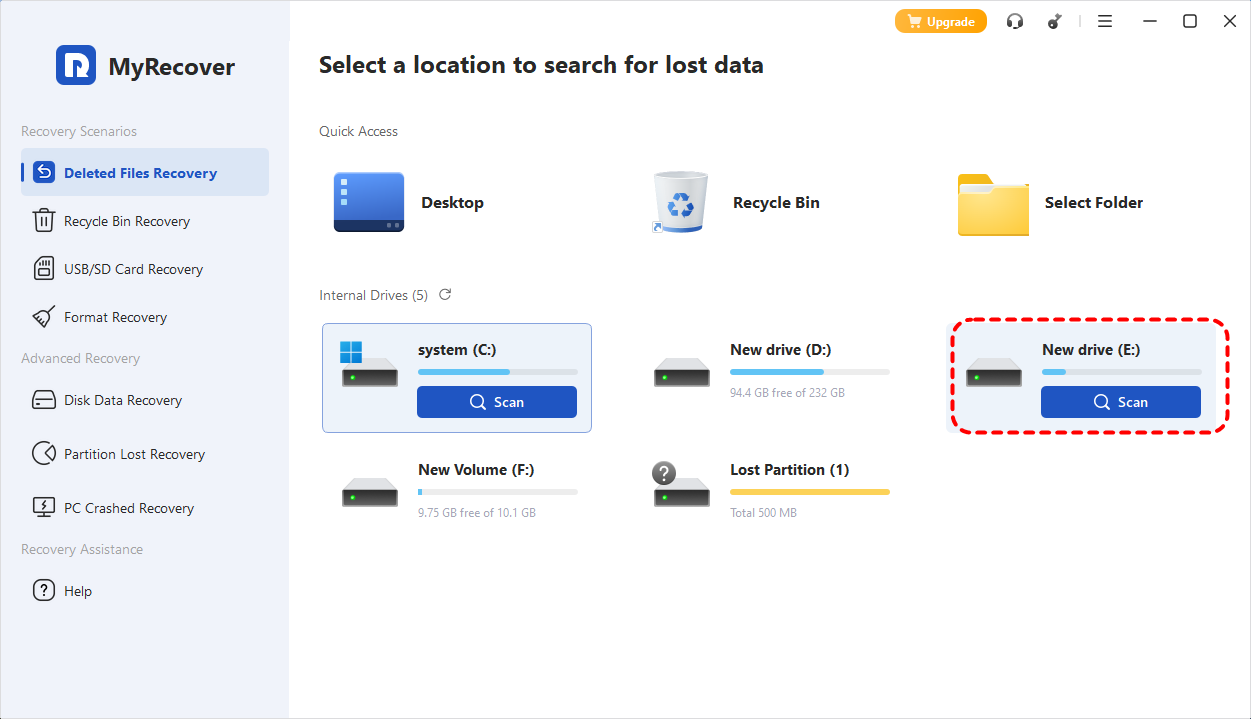Click the system (C:) drive name
The height and width of the screenshot is (719, 1251).
coord(457,350)
